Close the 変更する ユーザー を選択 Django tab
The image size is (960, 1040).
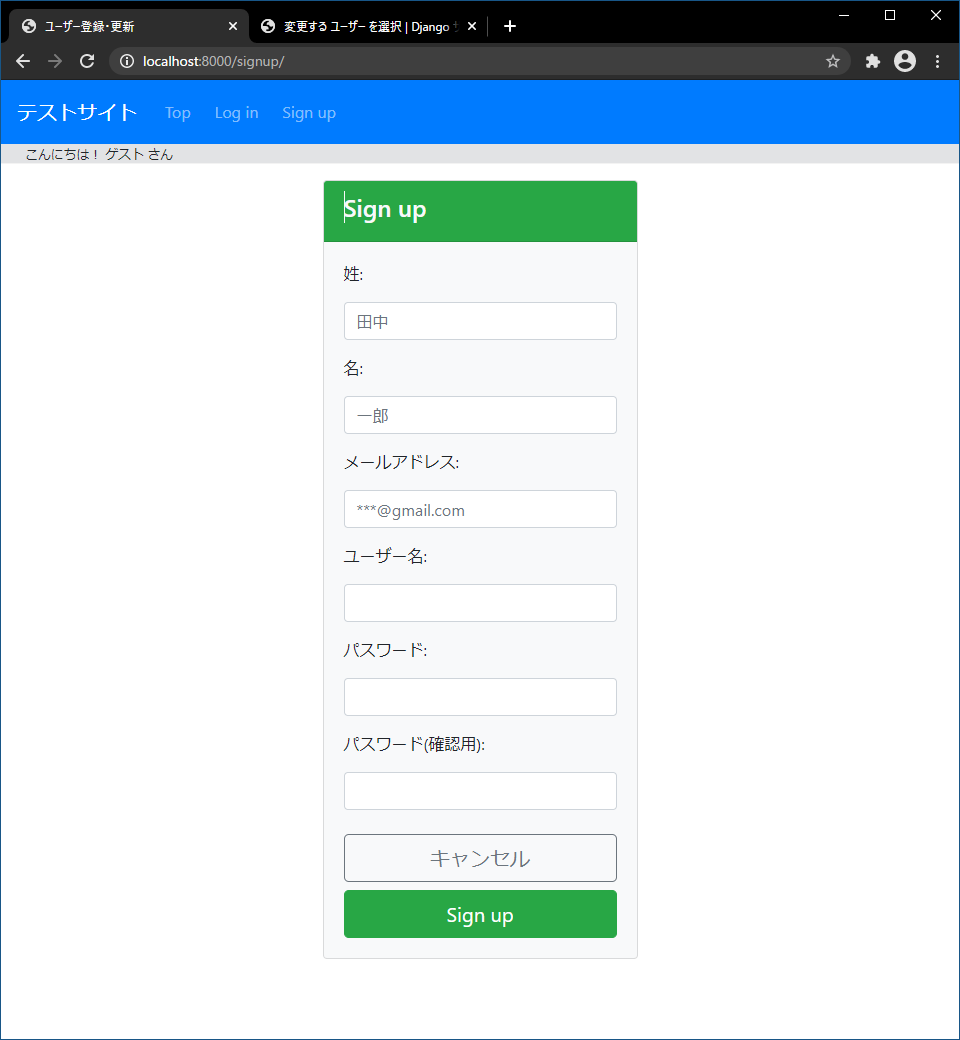click(x=472, y=26)
